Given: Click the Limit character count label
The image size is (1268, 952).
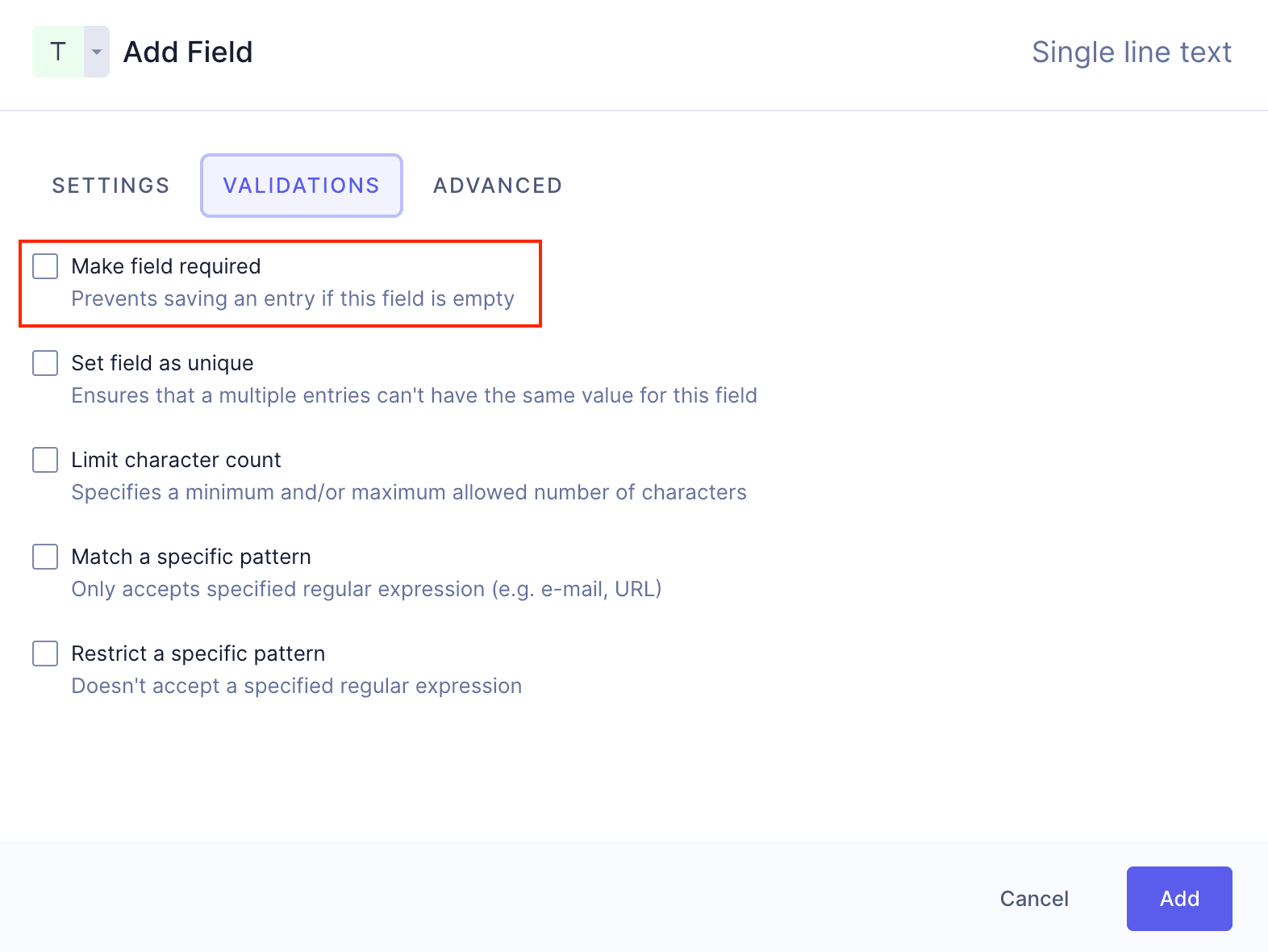Looking at the screenshot, I should (x=176, y=460).
